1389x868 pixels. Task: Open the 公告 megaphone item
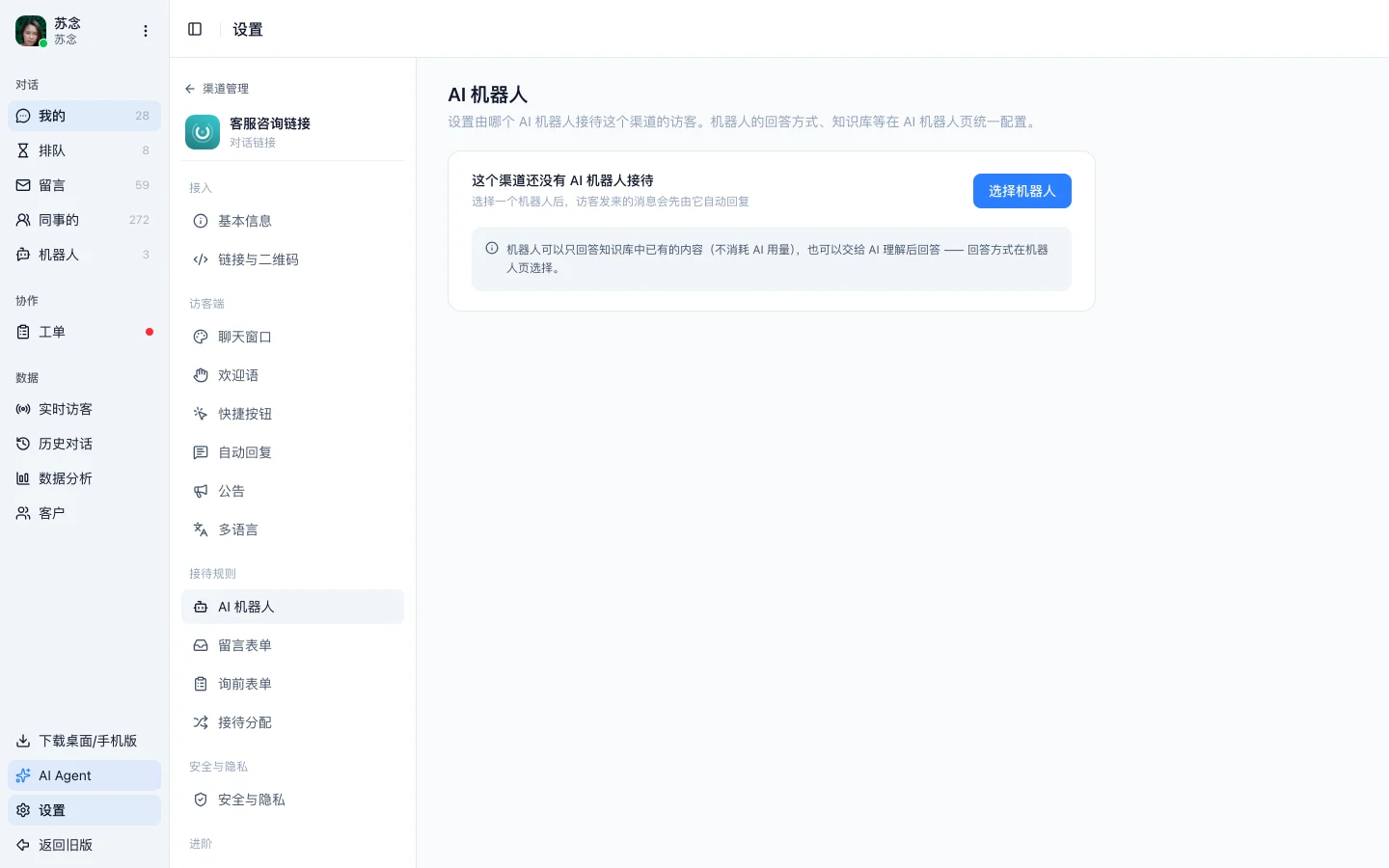(292, 491)
